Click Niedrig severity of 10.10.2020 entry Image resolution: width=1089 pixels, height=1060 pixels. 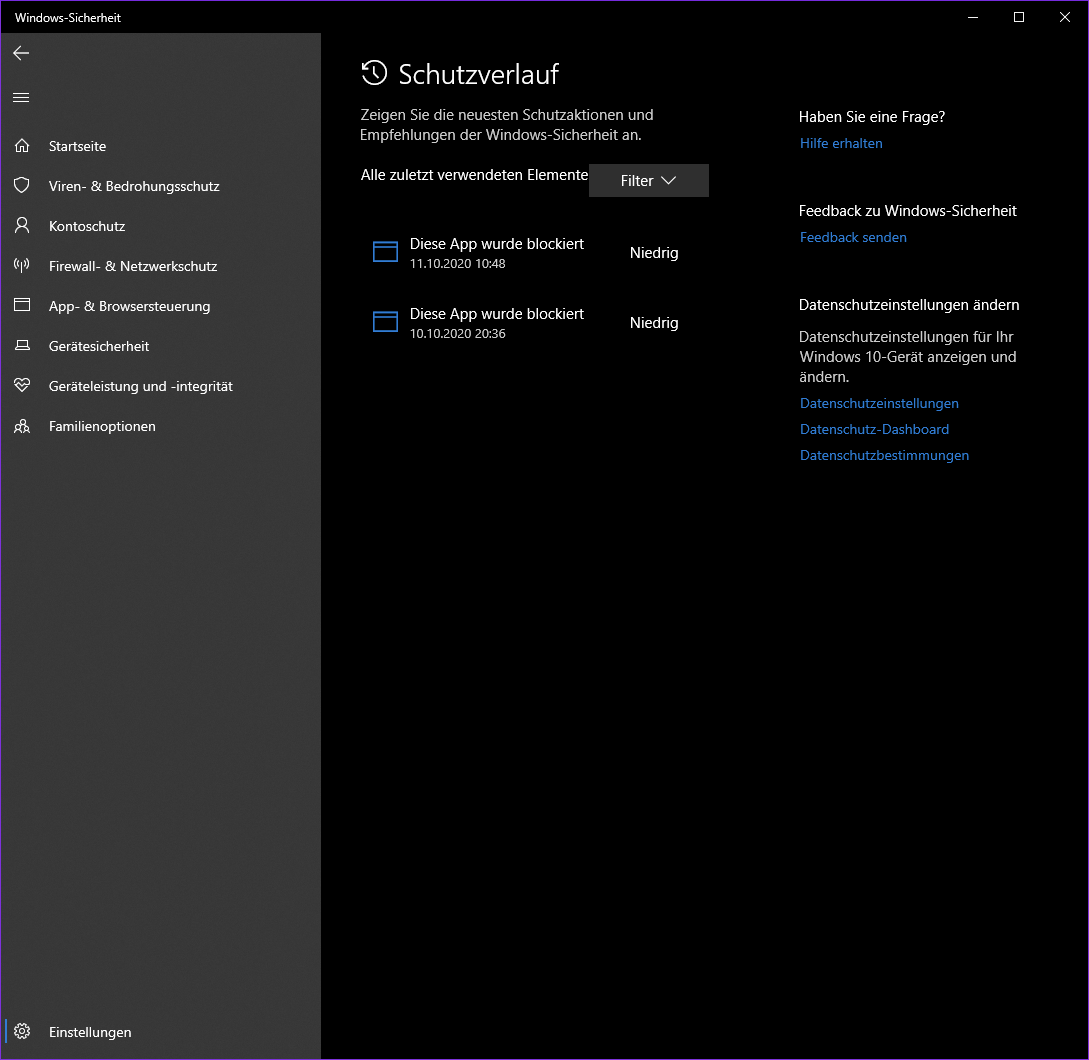pyautogui.click(x=654, y=323)
